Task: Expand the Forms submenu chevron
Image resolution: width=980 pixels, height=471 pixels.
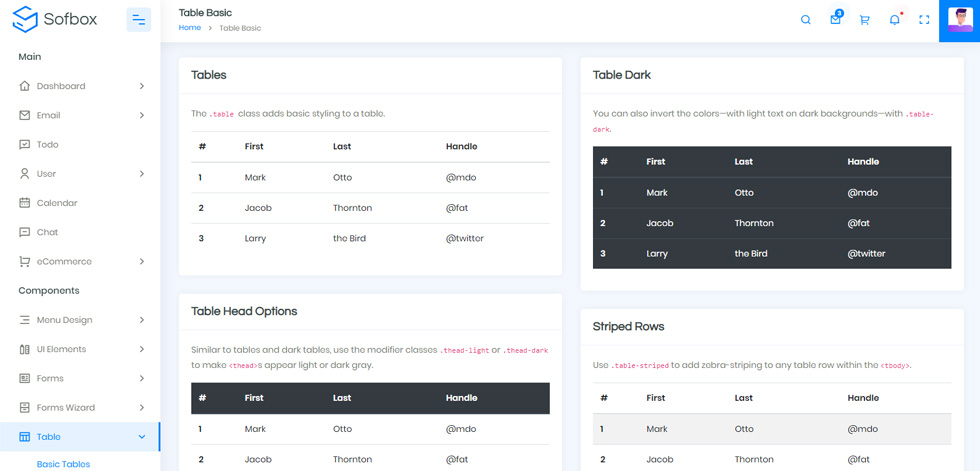Action: pos(142,379)
